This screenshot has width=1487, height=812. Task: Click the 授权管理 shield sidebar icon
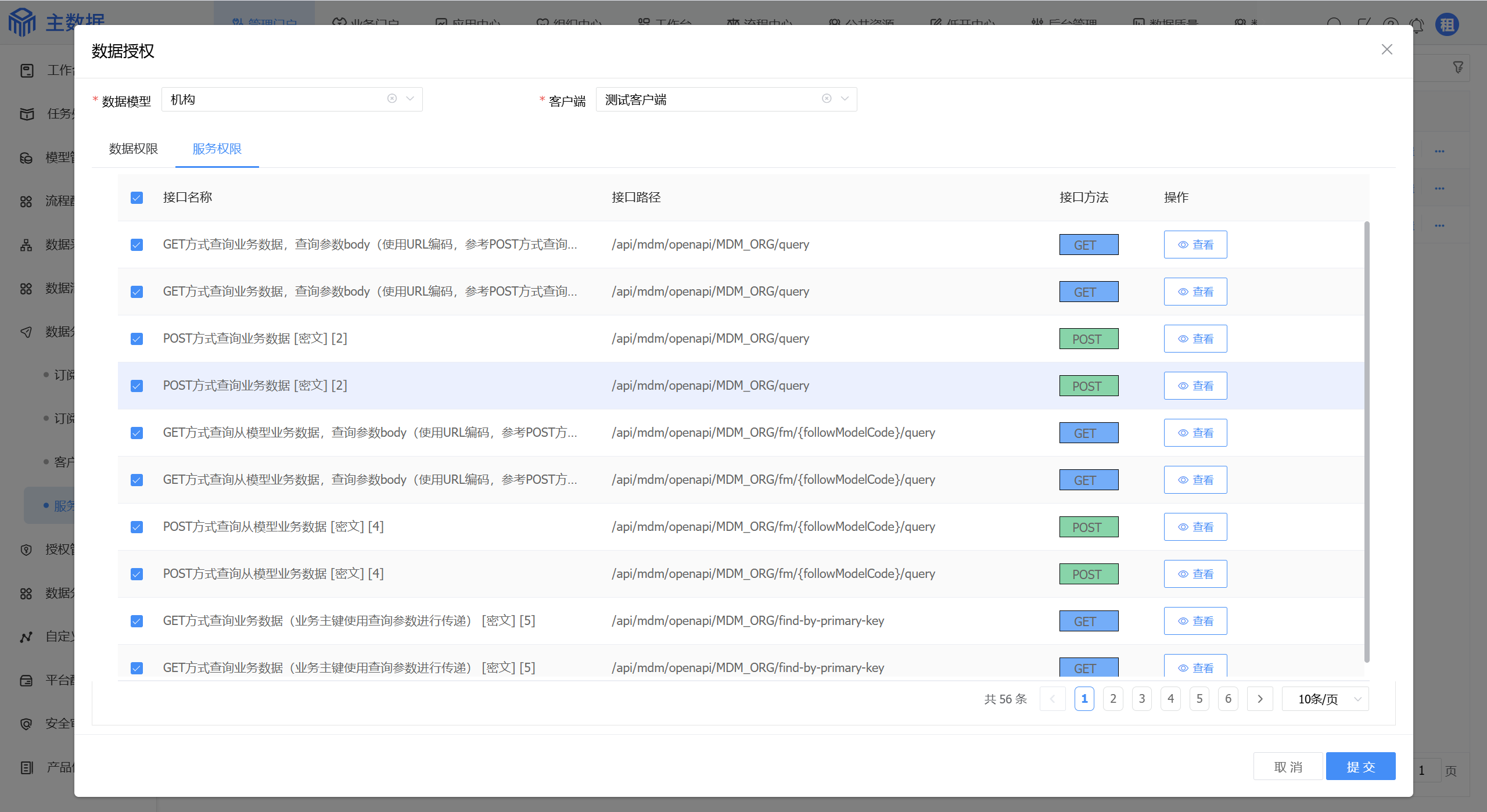(26, 549)
